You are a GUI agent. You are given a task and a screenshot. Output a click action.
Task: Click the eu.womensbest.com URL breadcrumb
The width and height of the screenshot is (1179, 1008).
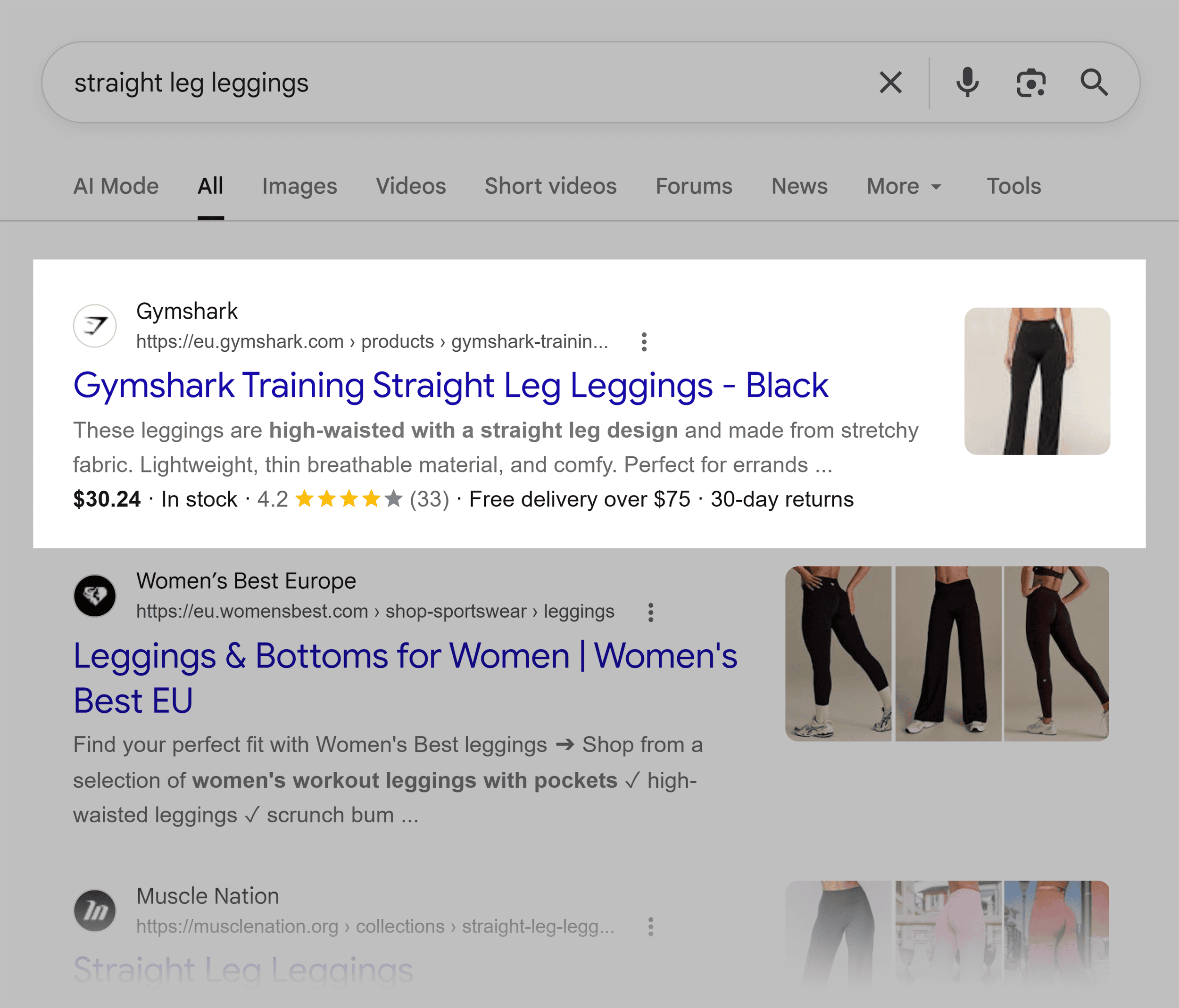tap(375, 611)
